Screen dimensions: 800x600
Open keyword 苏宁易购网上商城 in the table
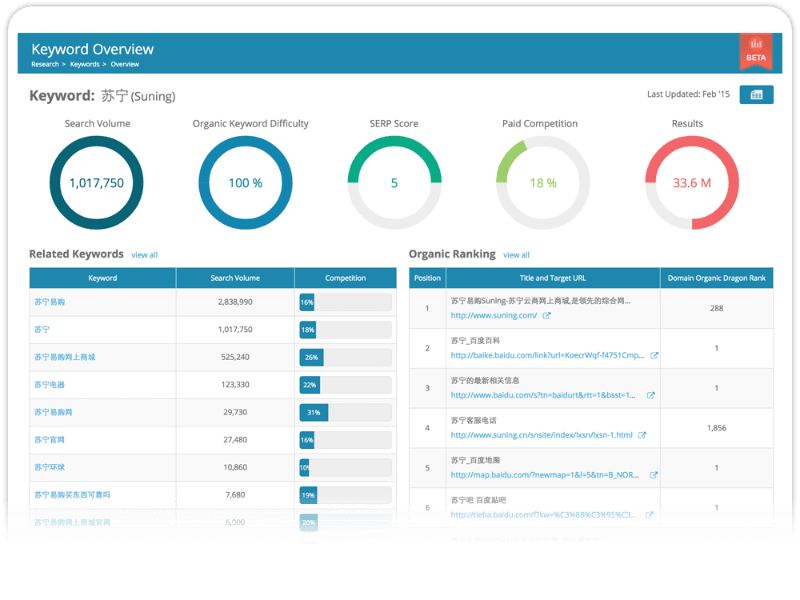click(65, 357)
